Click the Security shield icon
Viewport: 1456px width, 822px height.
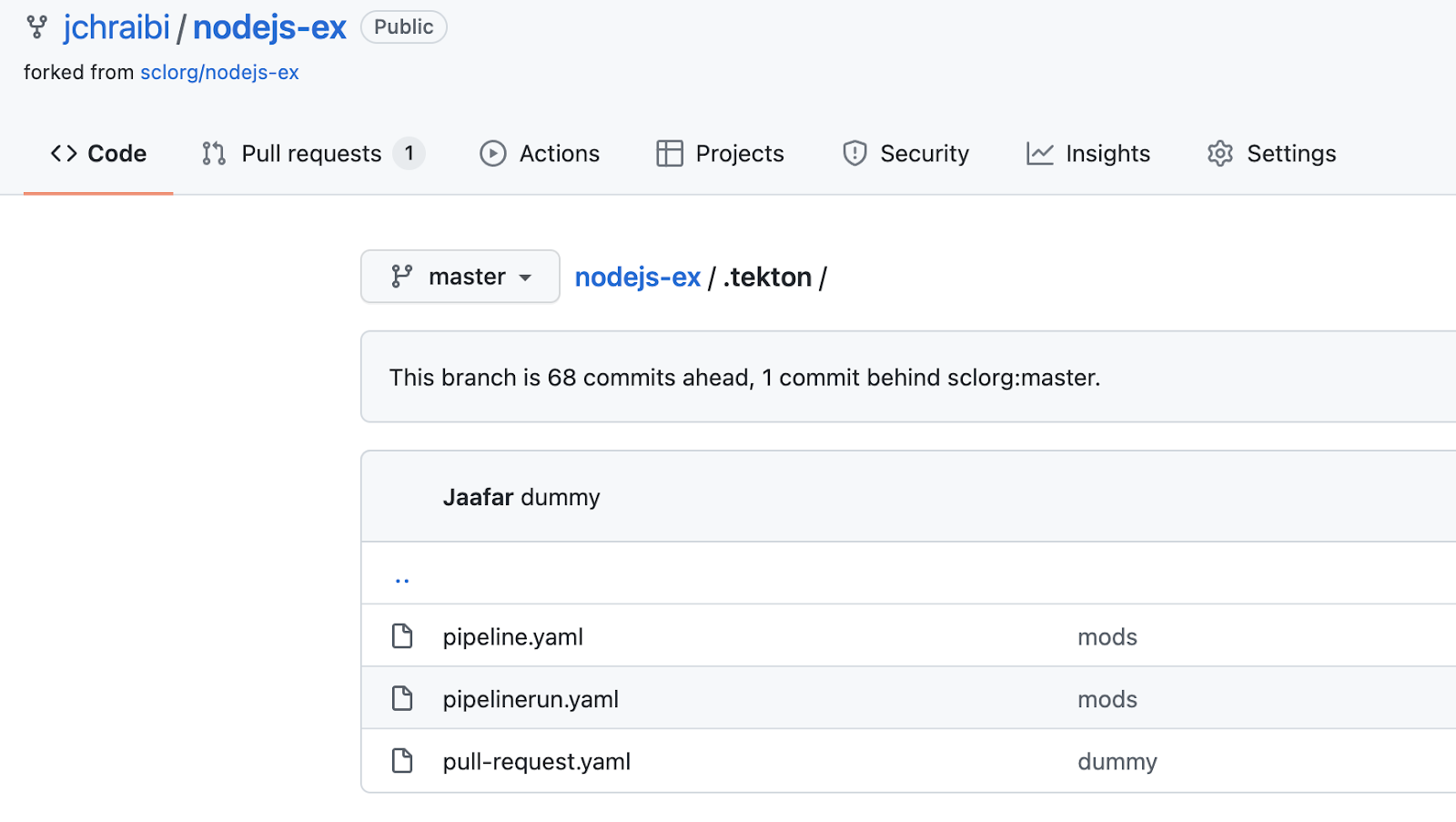coord(854,154)
